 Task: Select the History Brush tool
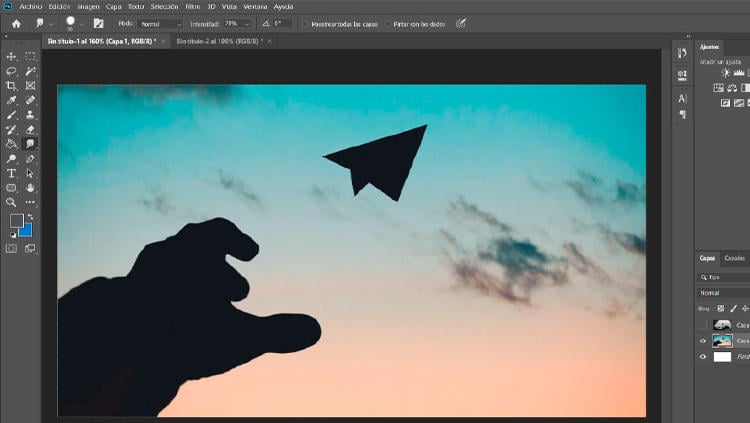click(11, 130)
